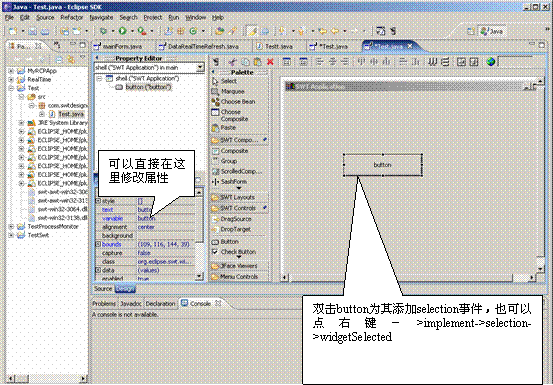Pick the Choose Composite palette entry

[230, 115]
